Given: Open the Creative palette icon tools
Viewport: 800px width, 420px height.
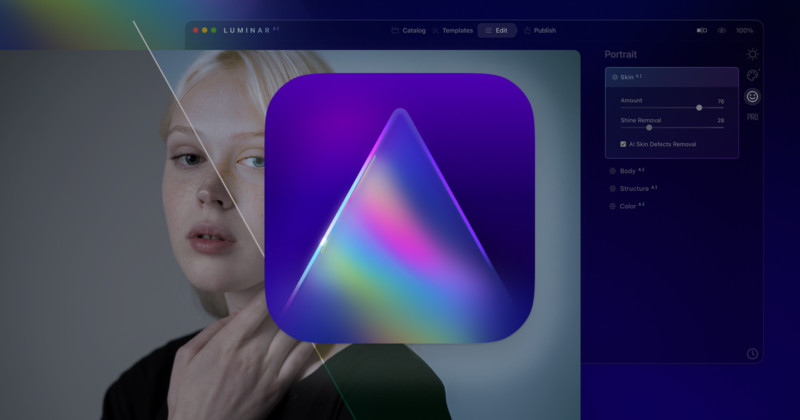Looking at the screenshot, I should click(x=752, y=76).
